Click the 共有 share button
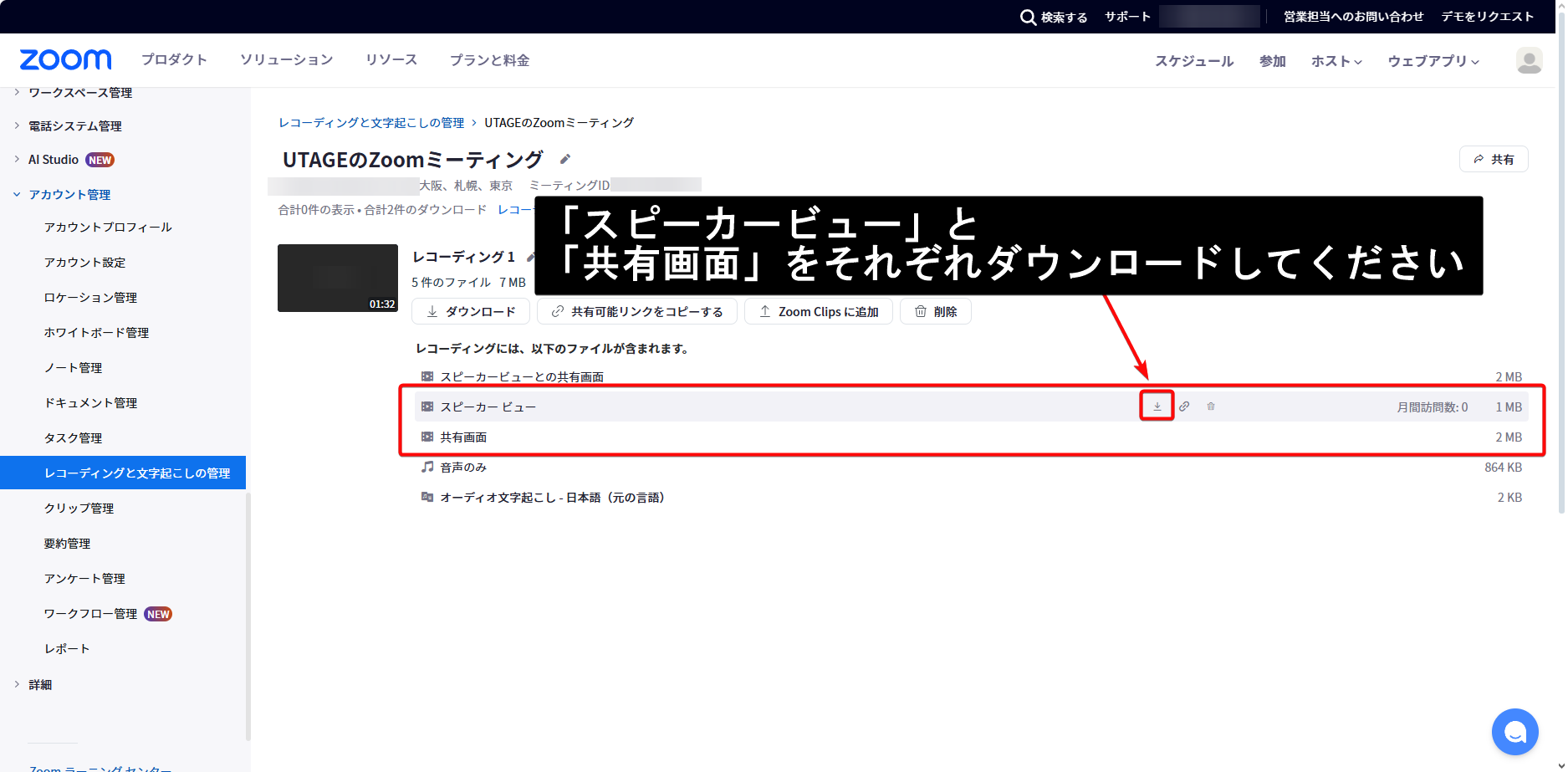Screen dimensions: 1568x772 click(1494, 159)
